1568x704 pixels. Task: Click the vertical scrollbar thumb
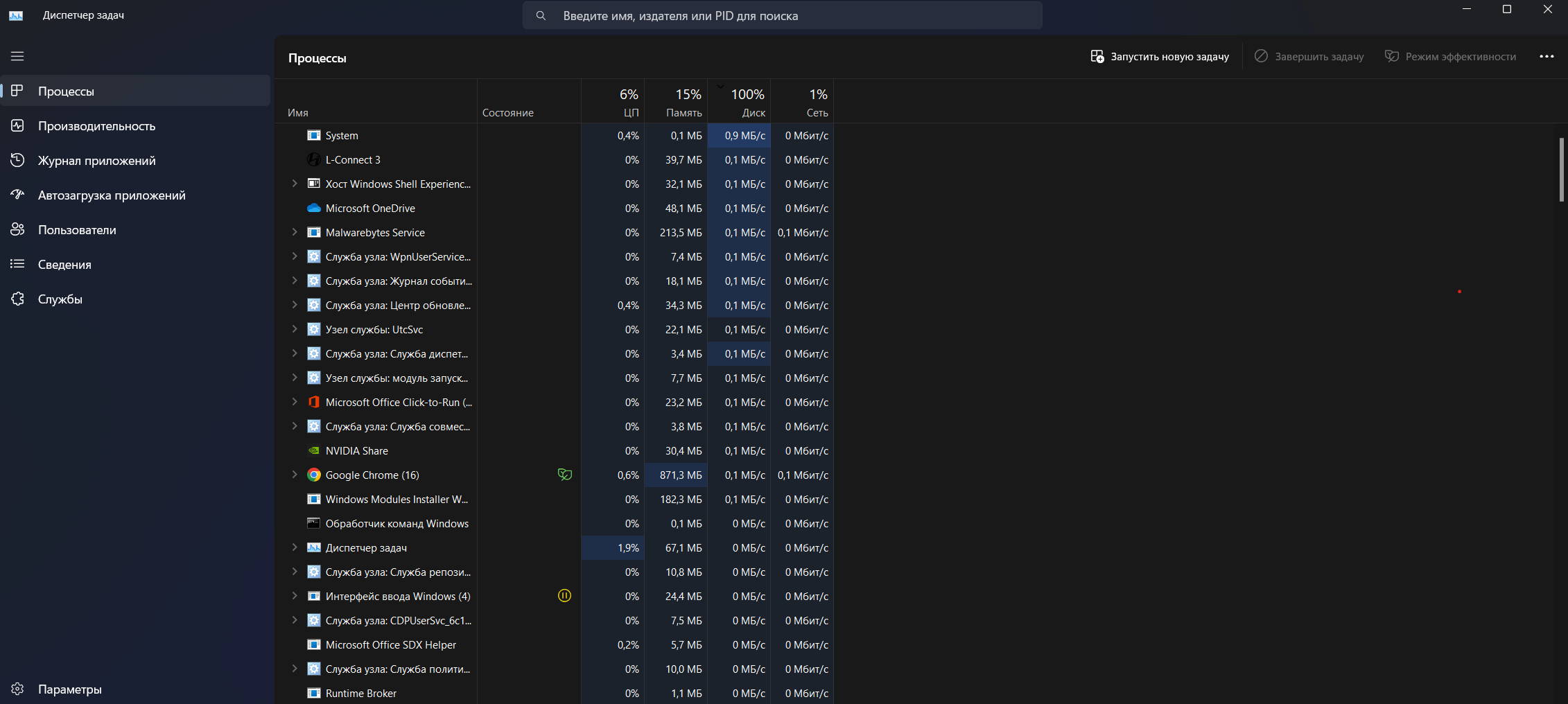point(1561,170)
